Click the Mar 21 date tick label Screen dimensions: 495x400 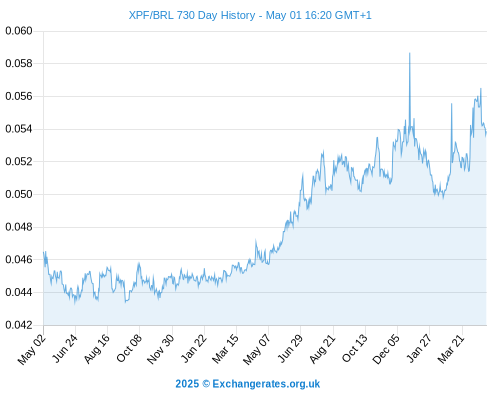point(451,349)
